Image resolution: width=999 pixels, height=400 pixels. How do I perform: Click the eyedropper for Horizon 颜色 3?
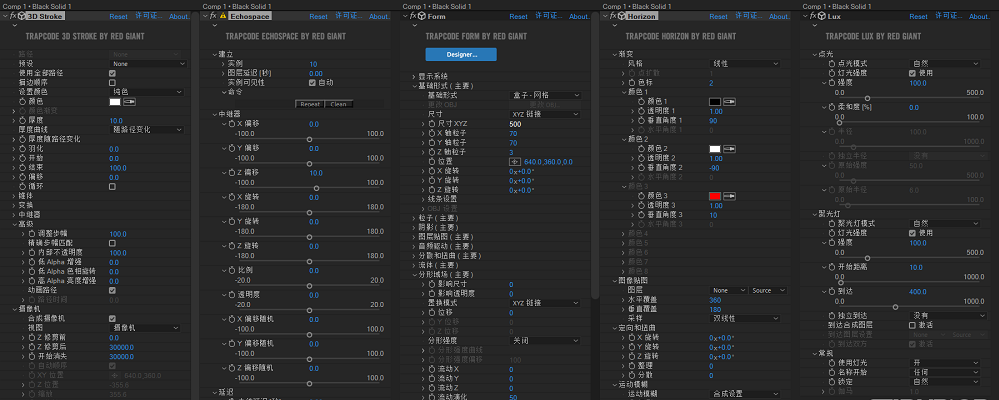pyautogui.click(x=729, y=196)
